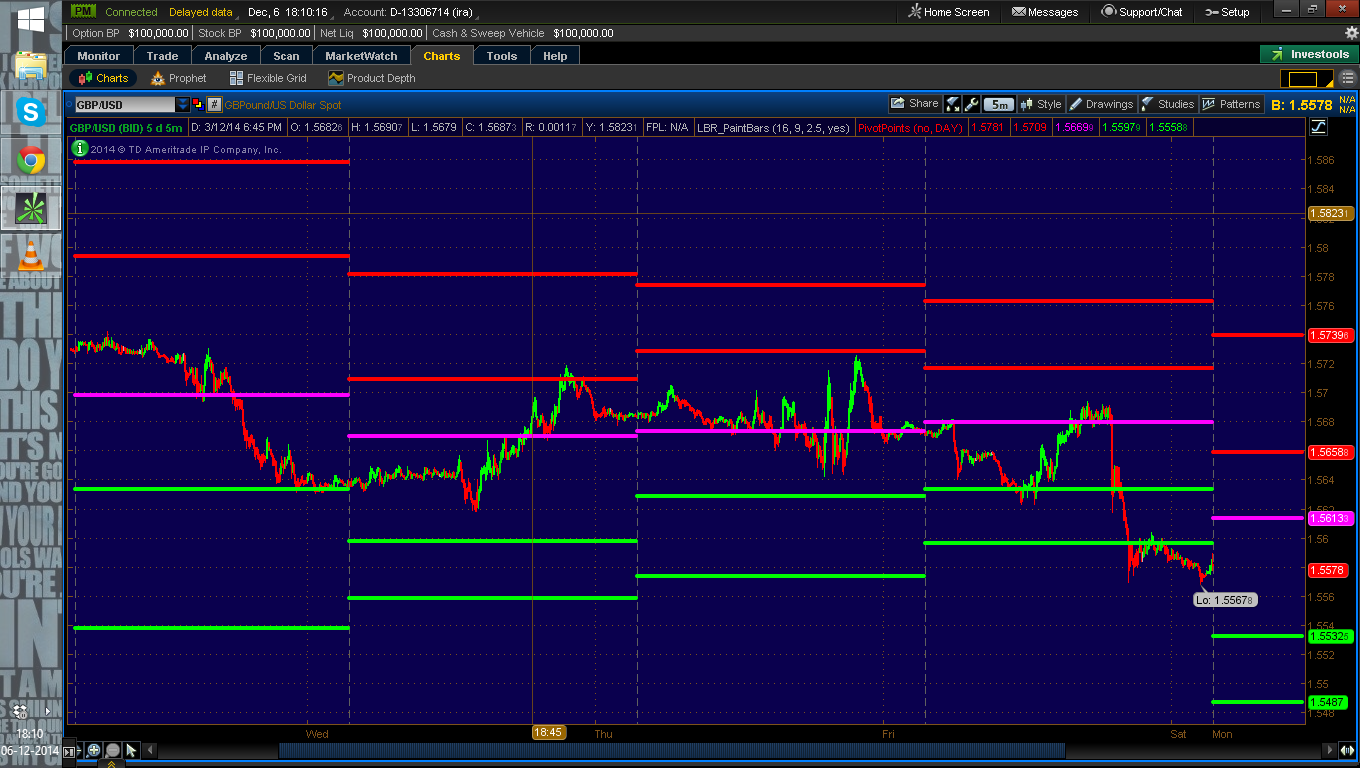Click the Lo: 1.5567 low bubble
This screenshot has height=768, width=1360.
[x=1225, y=600]
